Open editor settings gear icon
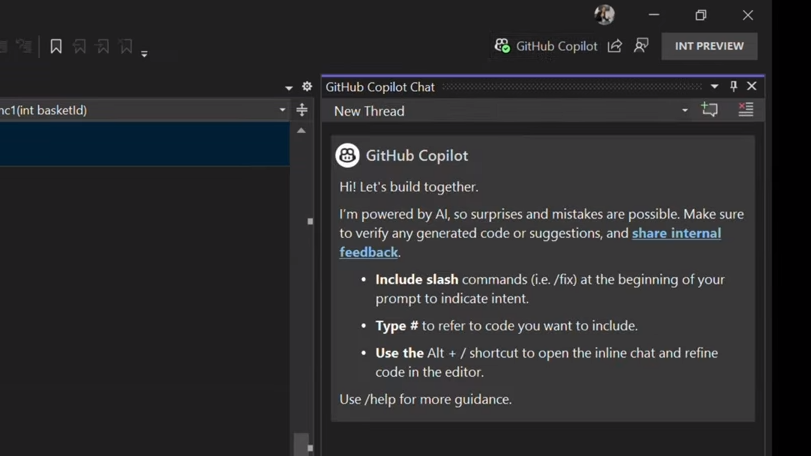This screenshot has height=456, width=811. coord(307,86)
